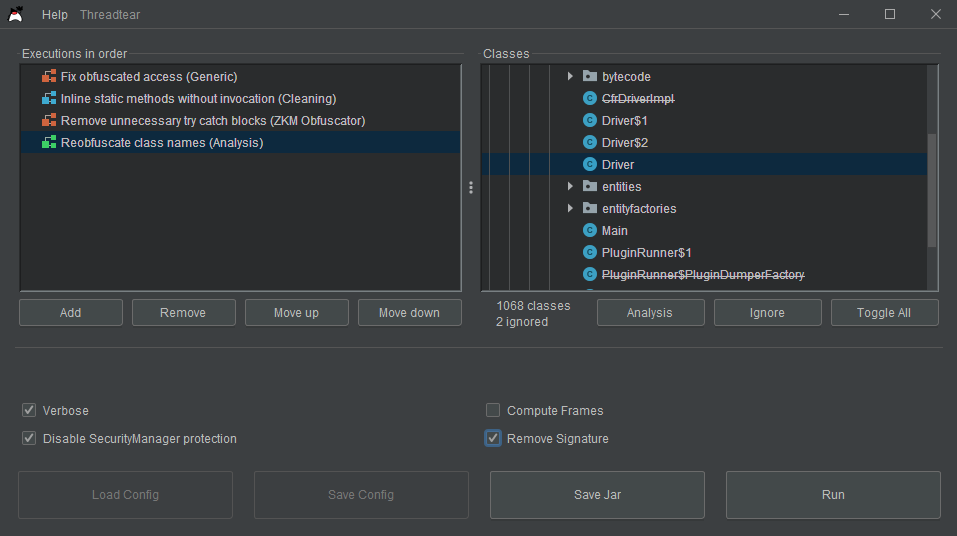Image resolution: width=957 pixels, height=536 pixels.
Task: Click the Save Jar button
Action: (598, 495)
